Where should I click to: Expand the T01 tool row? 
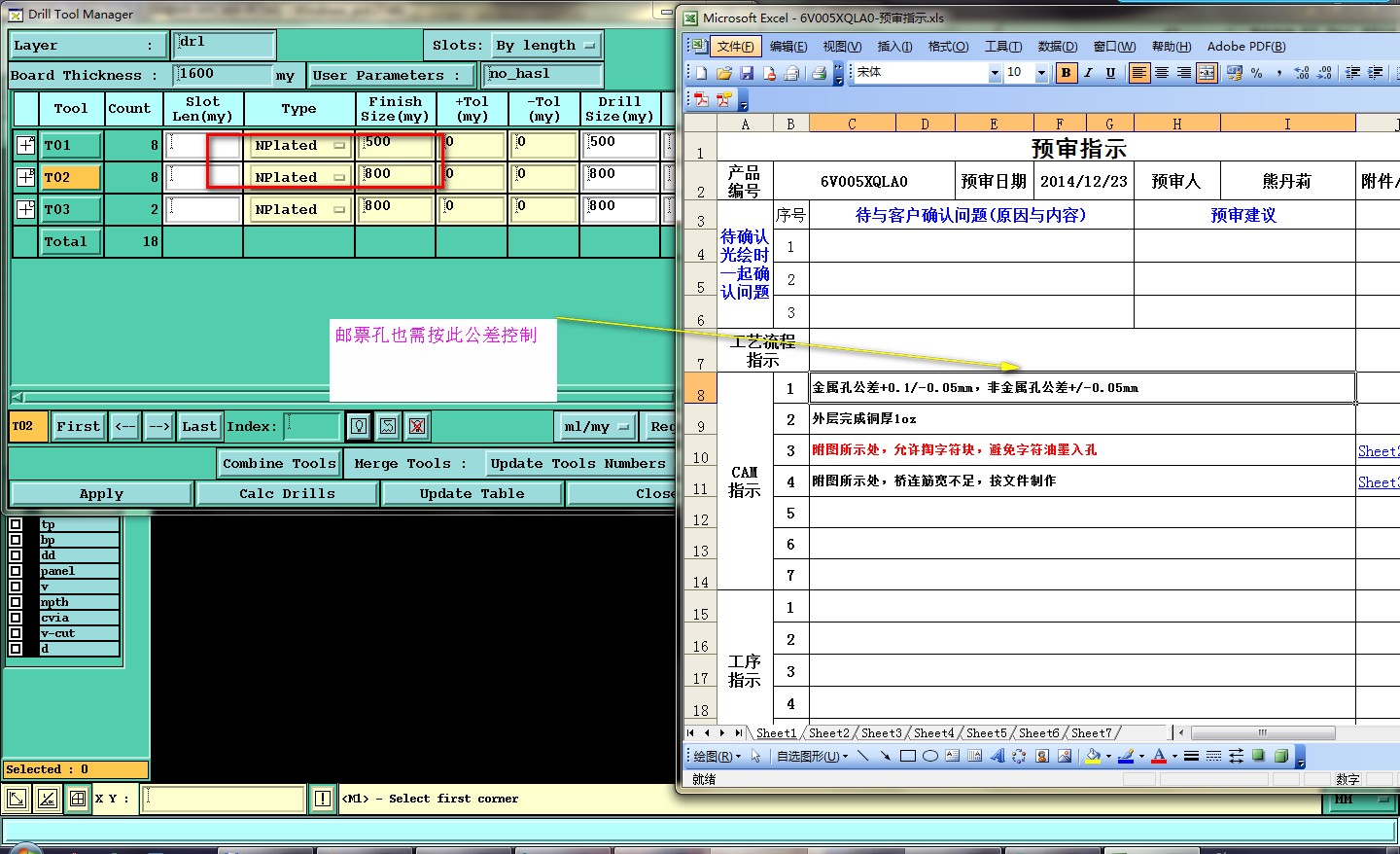click(26, 145)
